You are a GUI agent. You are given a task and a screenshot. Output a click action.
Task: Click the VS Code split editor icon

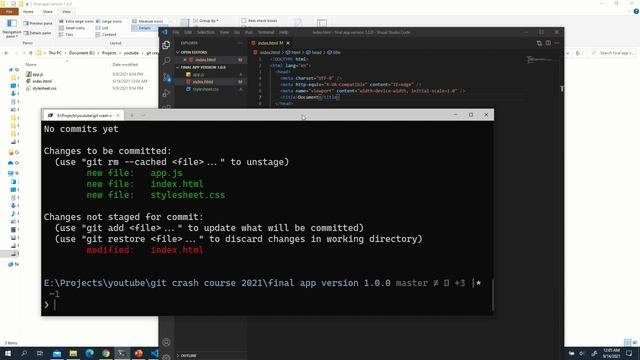pyautogui.click(x=548, y=43)
